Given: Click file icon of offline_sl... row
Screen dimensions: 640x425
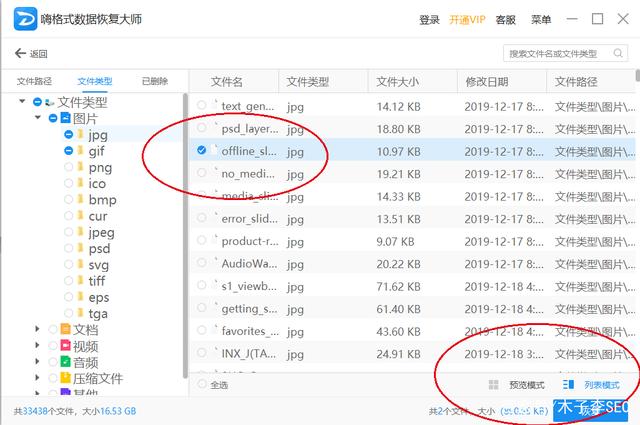Looking at the screenshot, I should coord(214,150).
